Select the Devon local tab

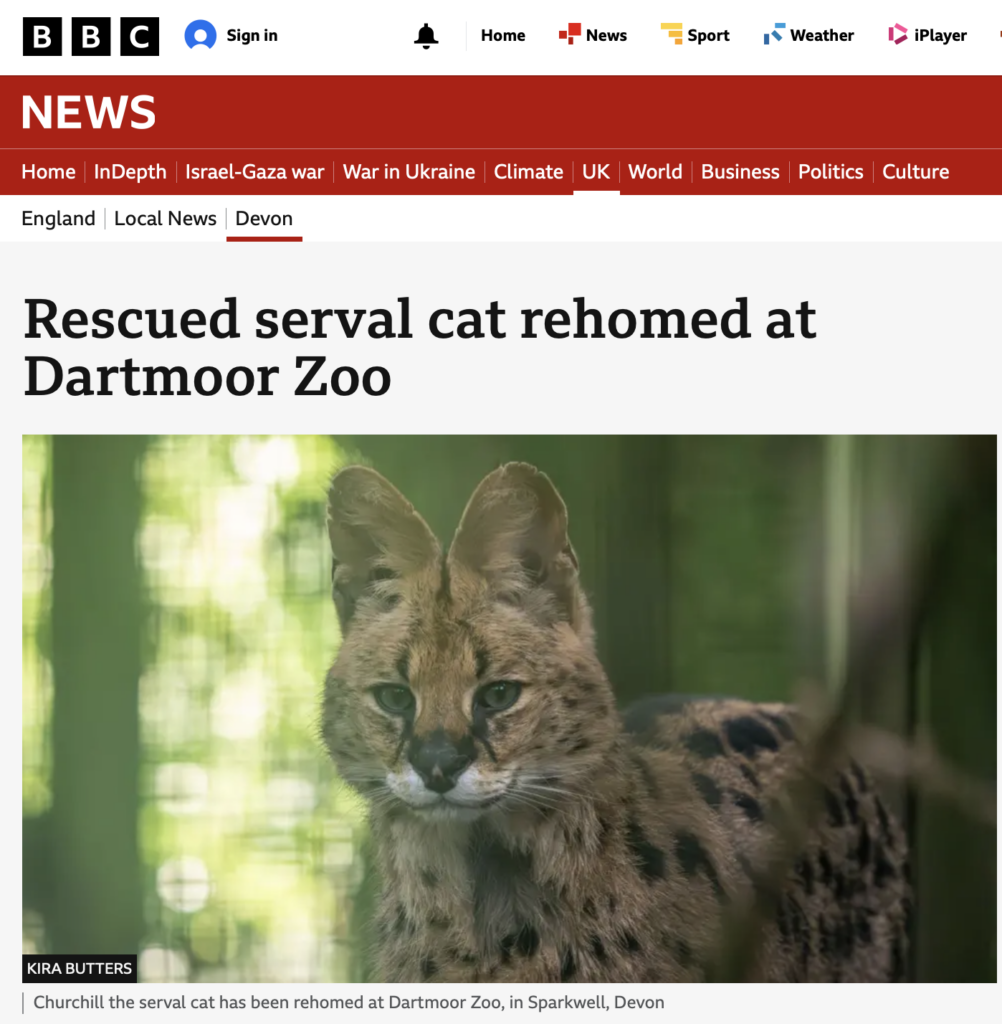coord(264,219)
